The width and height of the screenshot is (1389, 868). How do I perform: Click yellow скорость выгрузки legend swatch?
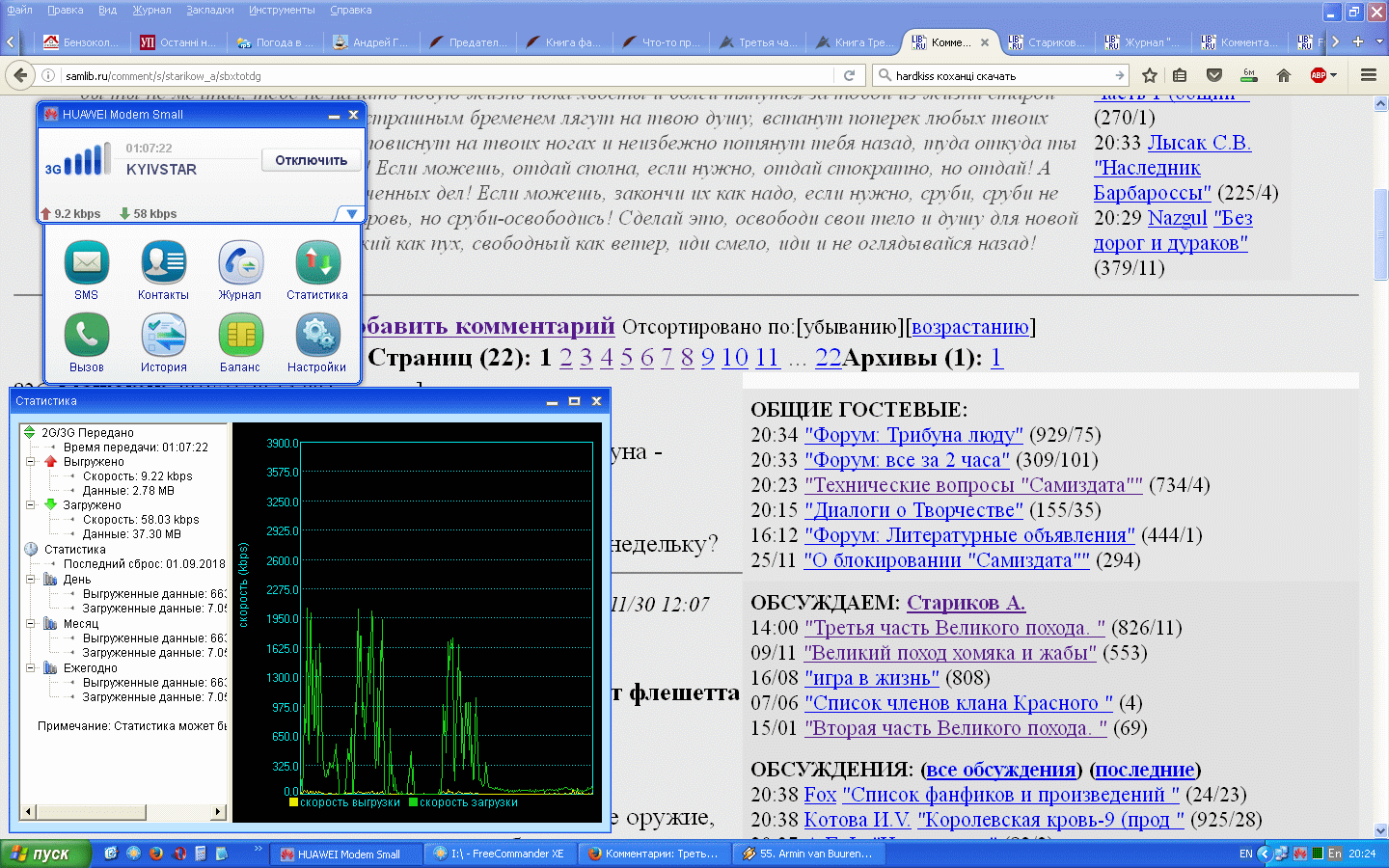[x=293, y=802]
